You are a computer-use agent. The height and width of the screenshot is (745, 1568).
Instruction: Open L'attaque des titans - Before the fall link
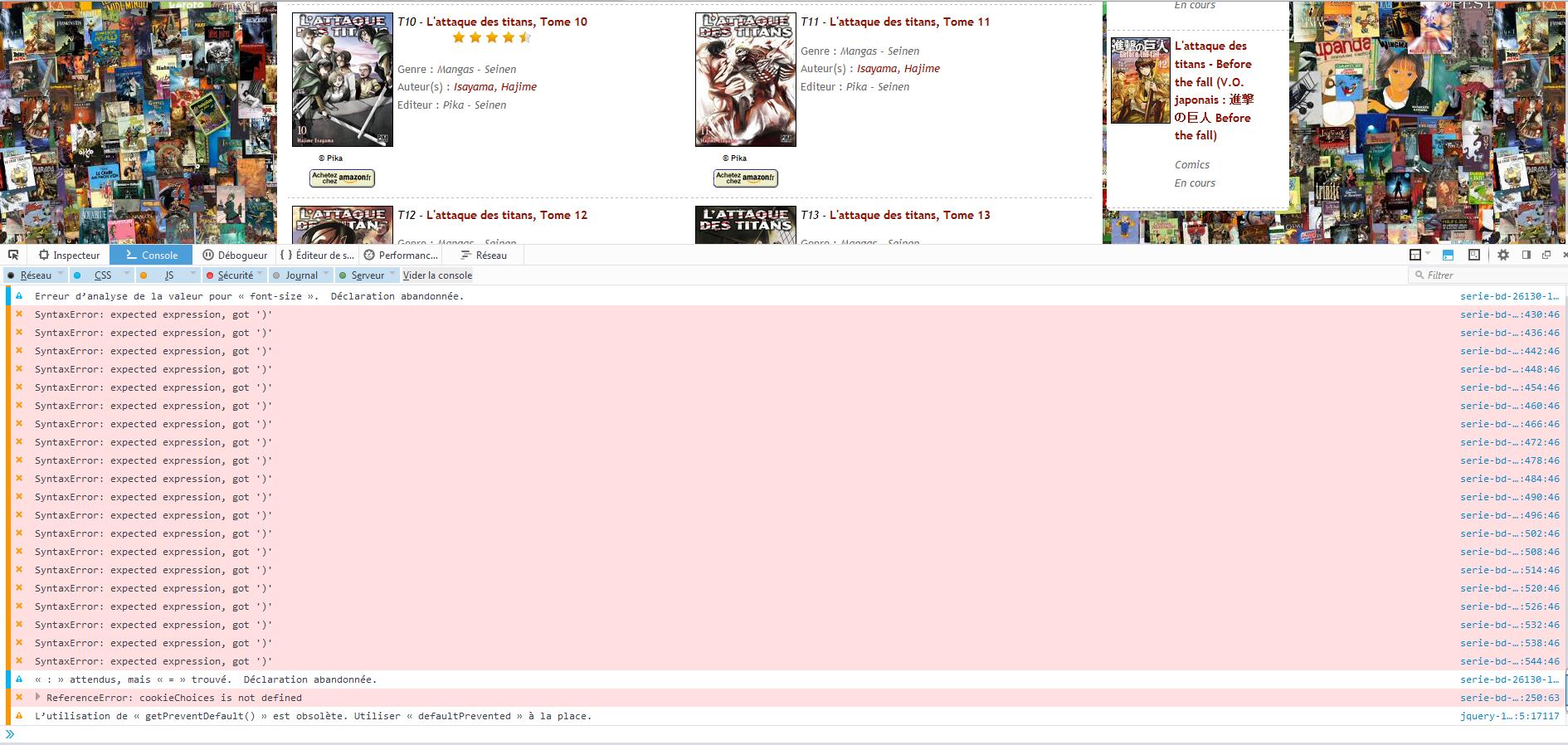pos(1214,90)
